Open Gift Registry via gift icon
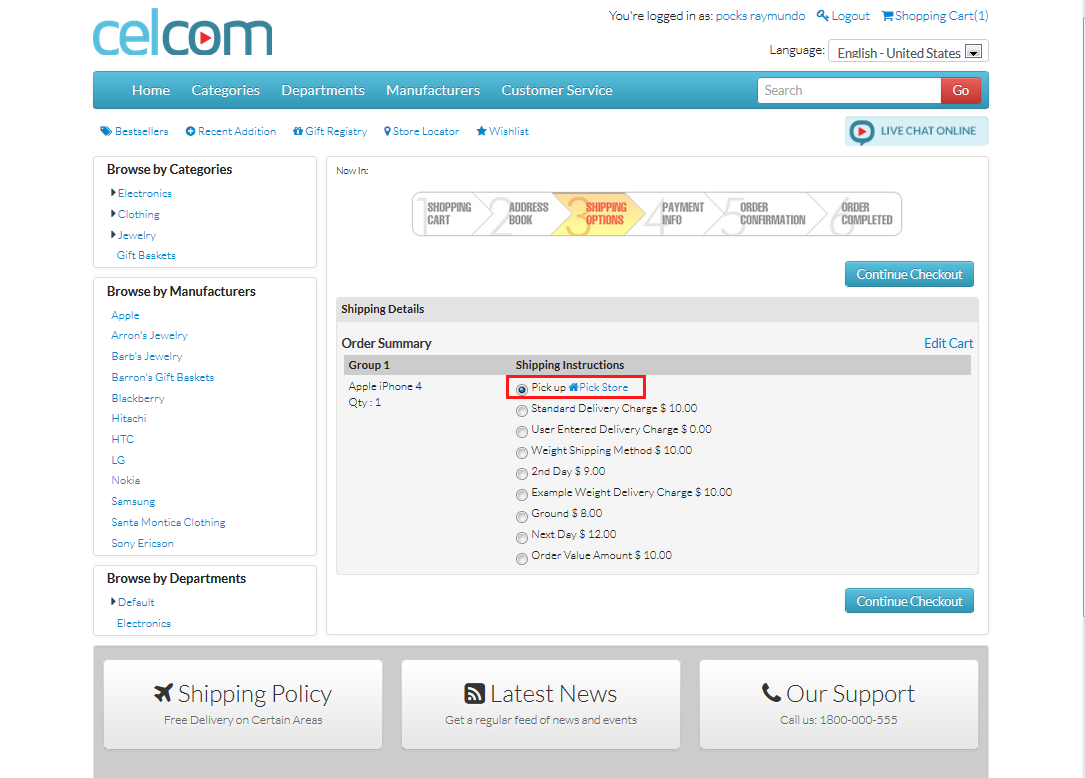The height and width of the screenshot is (778, 1085). 297,132
